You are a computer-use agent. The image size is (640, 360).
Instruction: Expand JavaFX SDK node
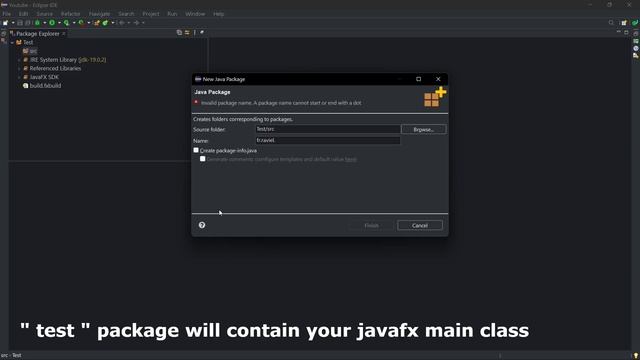click(x=19, y=77)
